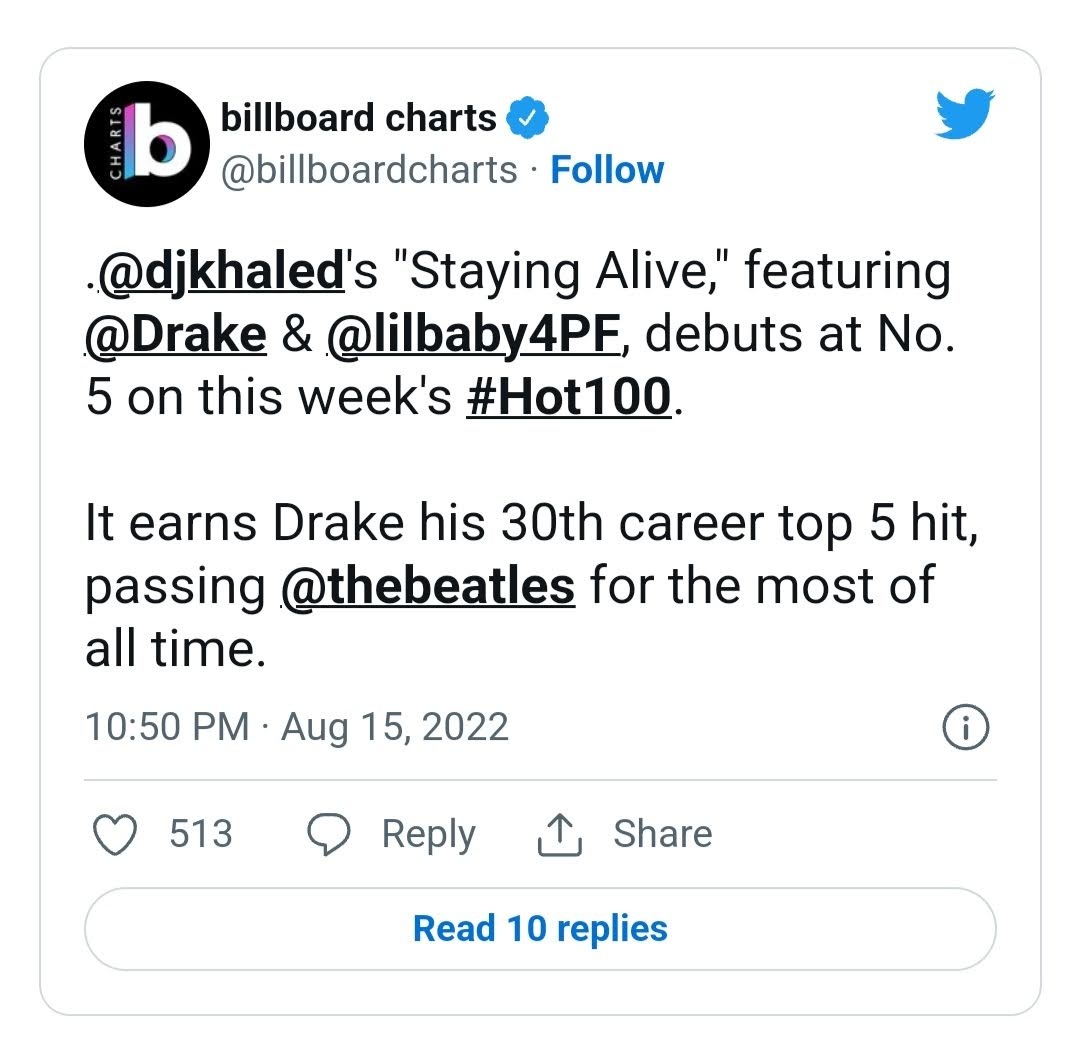Open the @thebeatles mention
The image size is (1080, 1064).
pyautogui.click(x=427, y=586)
